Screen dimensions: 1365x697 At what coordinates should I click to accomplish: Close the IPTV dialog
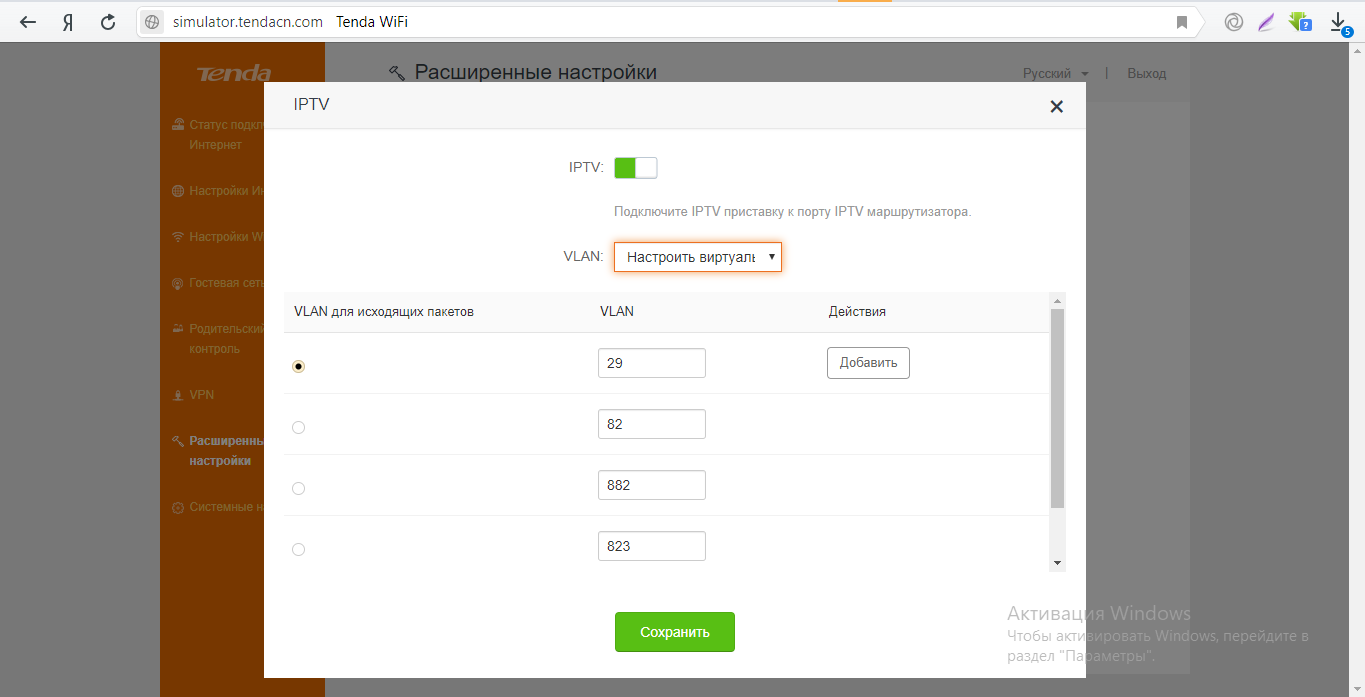[1056, 106]
